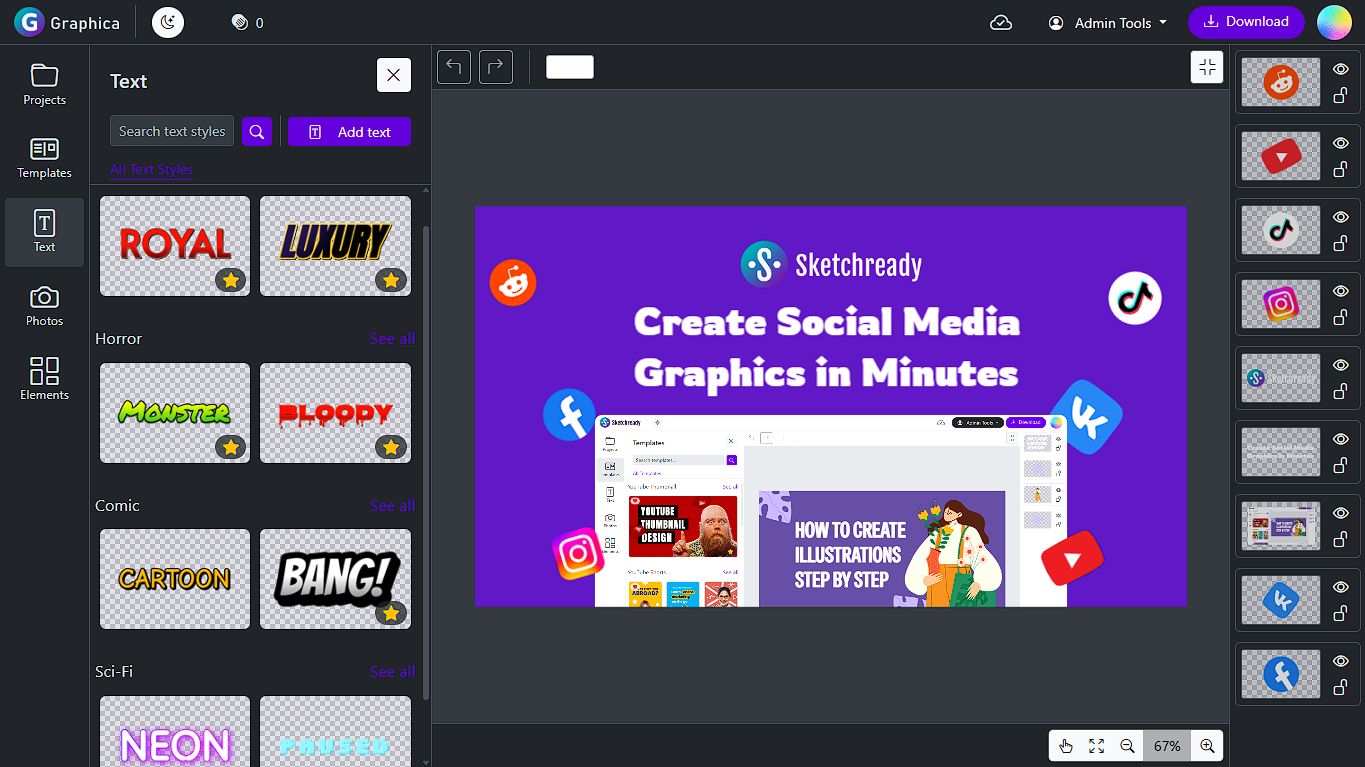Viewport: 1365px width, 767px height.
Task: Choose the CARTOON text style
Action: pos(175,579)
